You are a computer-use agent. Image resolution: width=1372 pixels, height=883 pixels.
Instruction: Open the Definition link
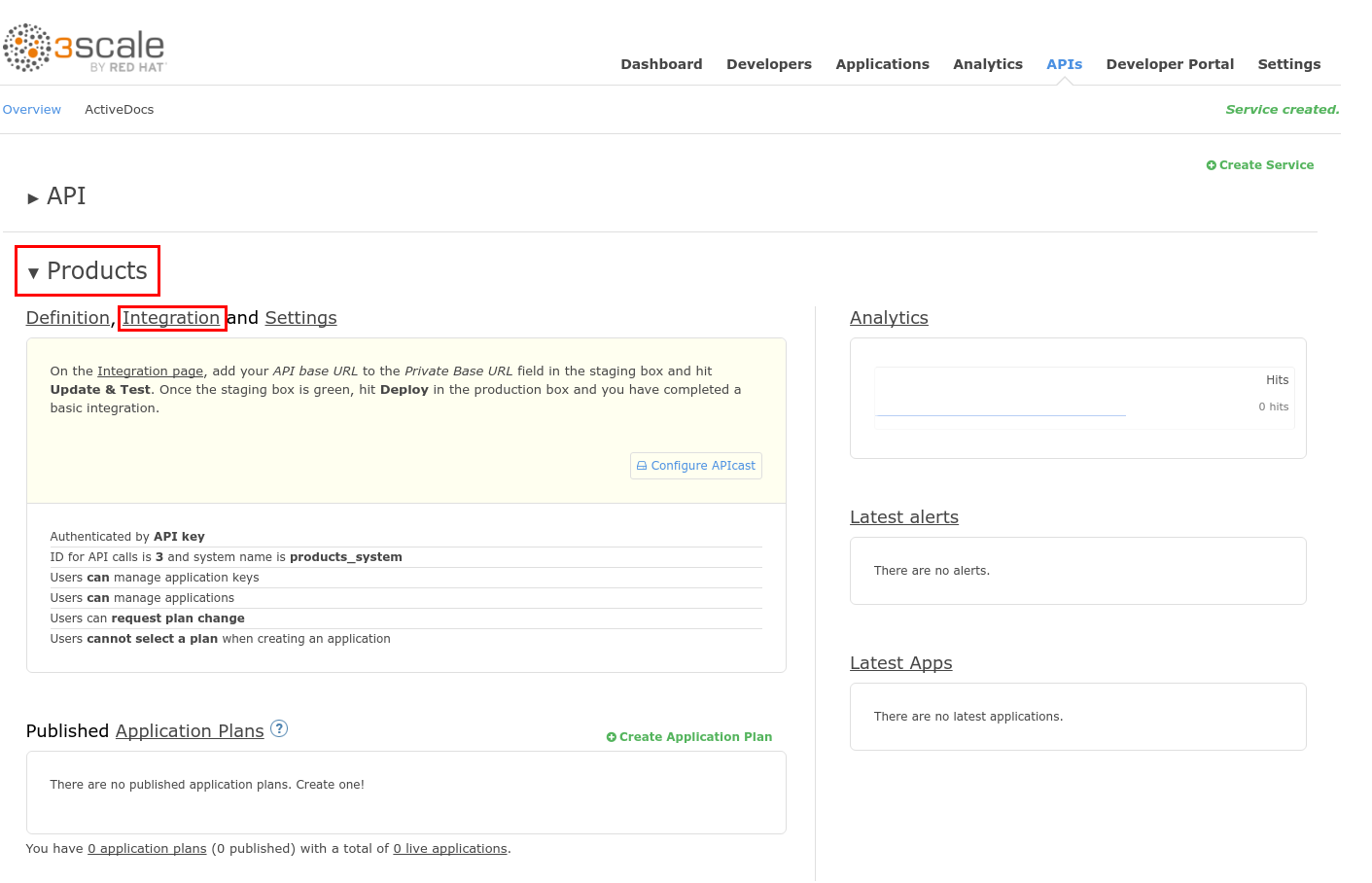point(67,318)
